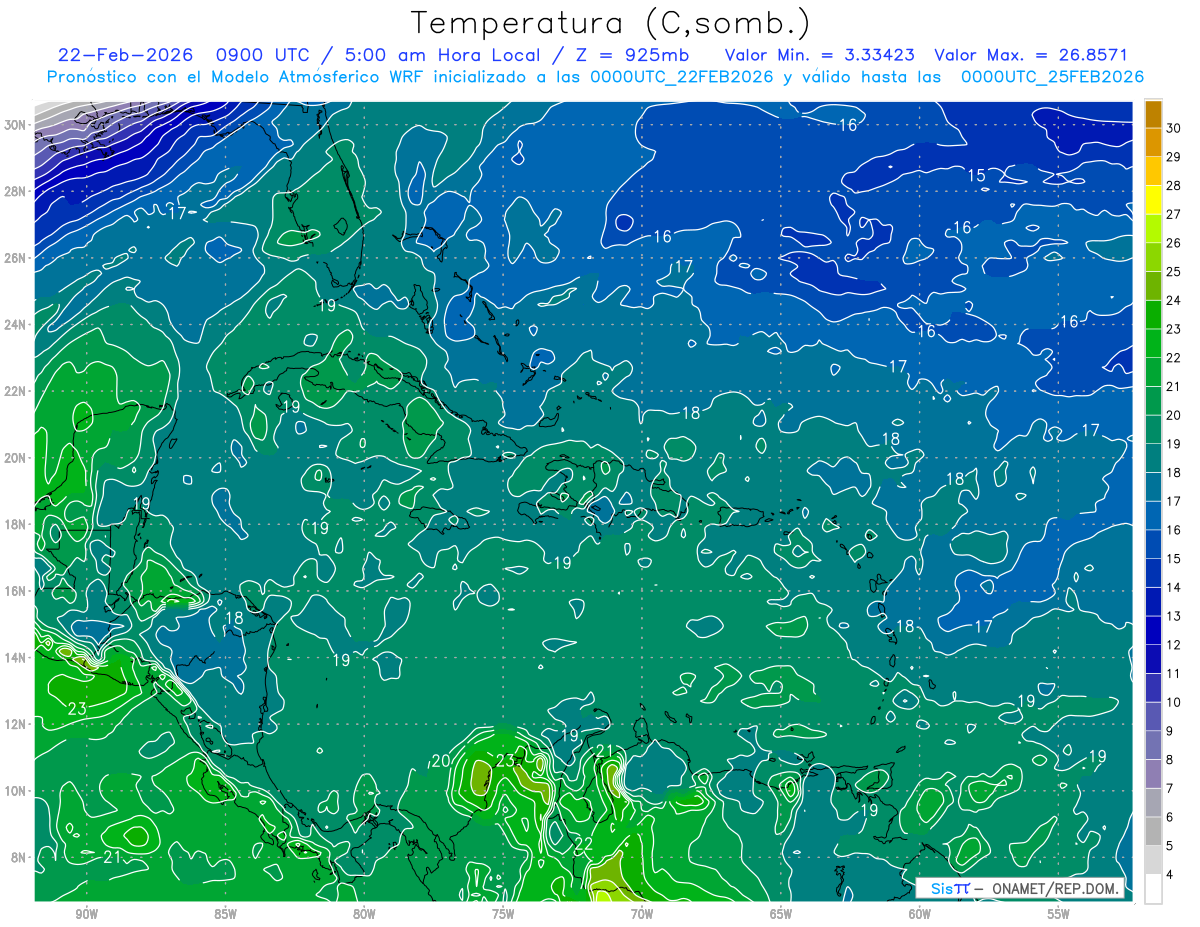
Task: Click colorbar scale label "27"
Action: [x=1174, y=214]
